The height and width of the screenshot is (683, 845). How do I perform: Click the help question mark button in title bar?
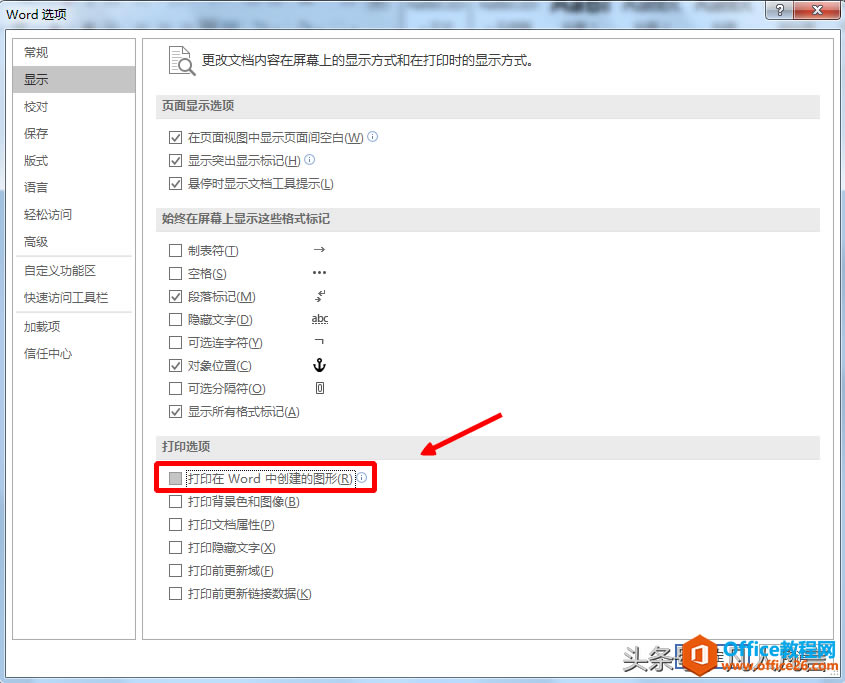780,10
